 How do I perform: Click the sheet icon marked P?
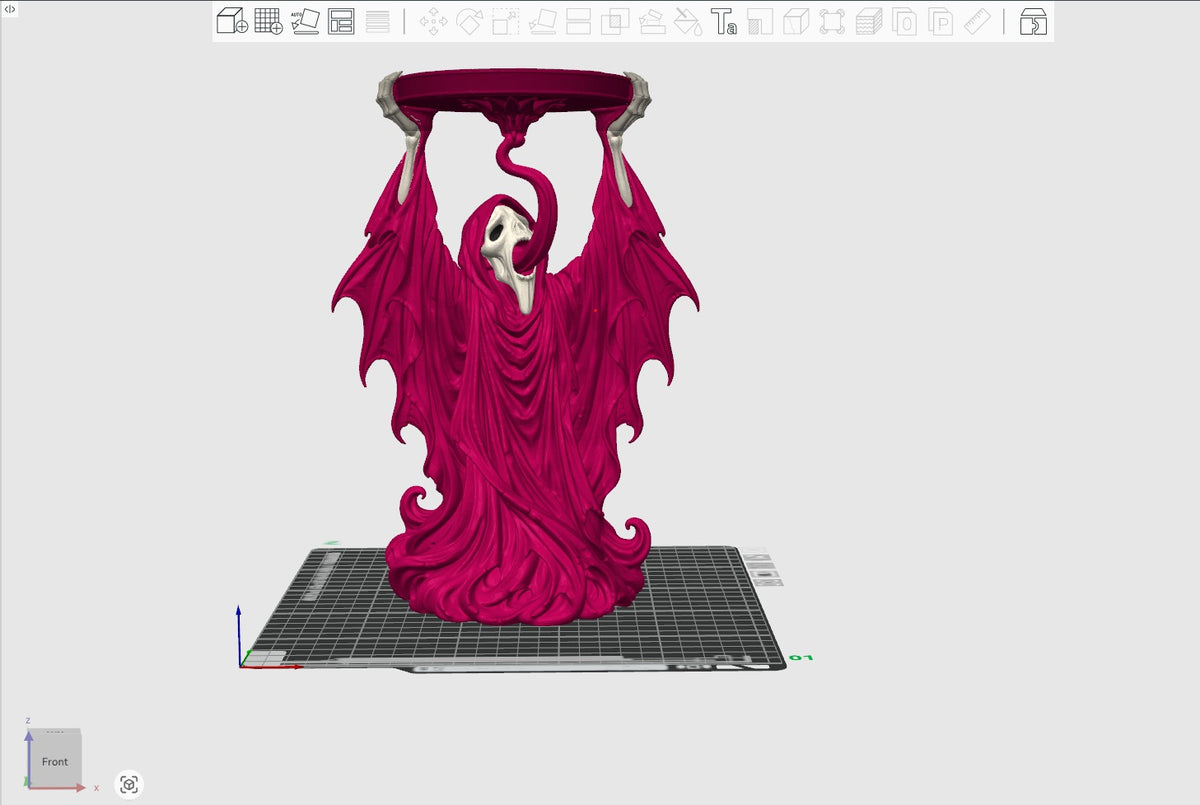point(941,21)
